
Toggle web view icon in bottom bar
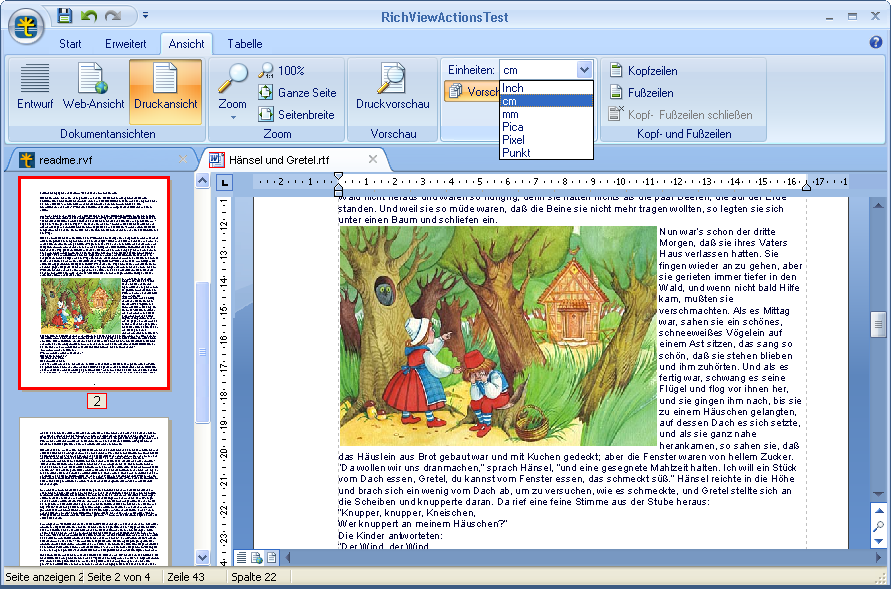[256, 557]
